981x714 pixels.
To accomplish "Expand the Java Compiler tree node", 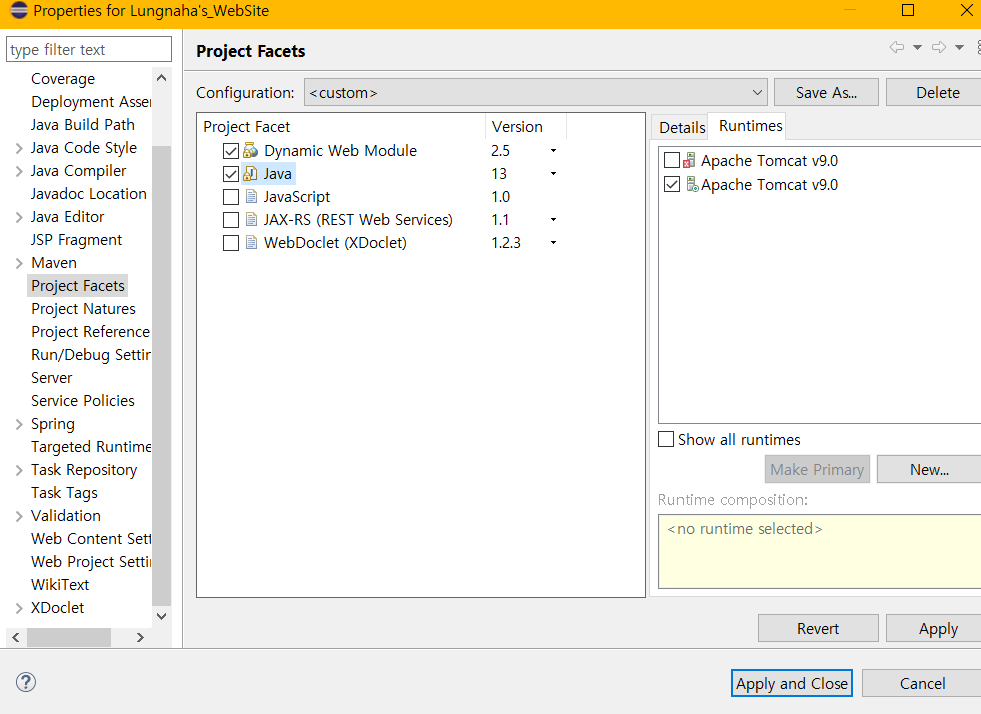I will [x=19, y=171].
